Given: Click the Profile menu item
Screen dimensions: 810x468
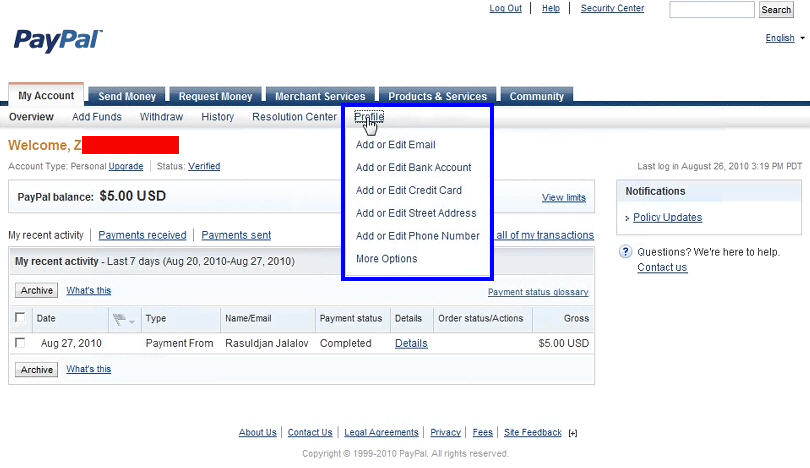Looking at the screenshot, I should pos(369,117).
